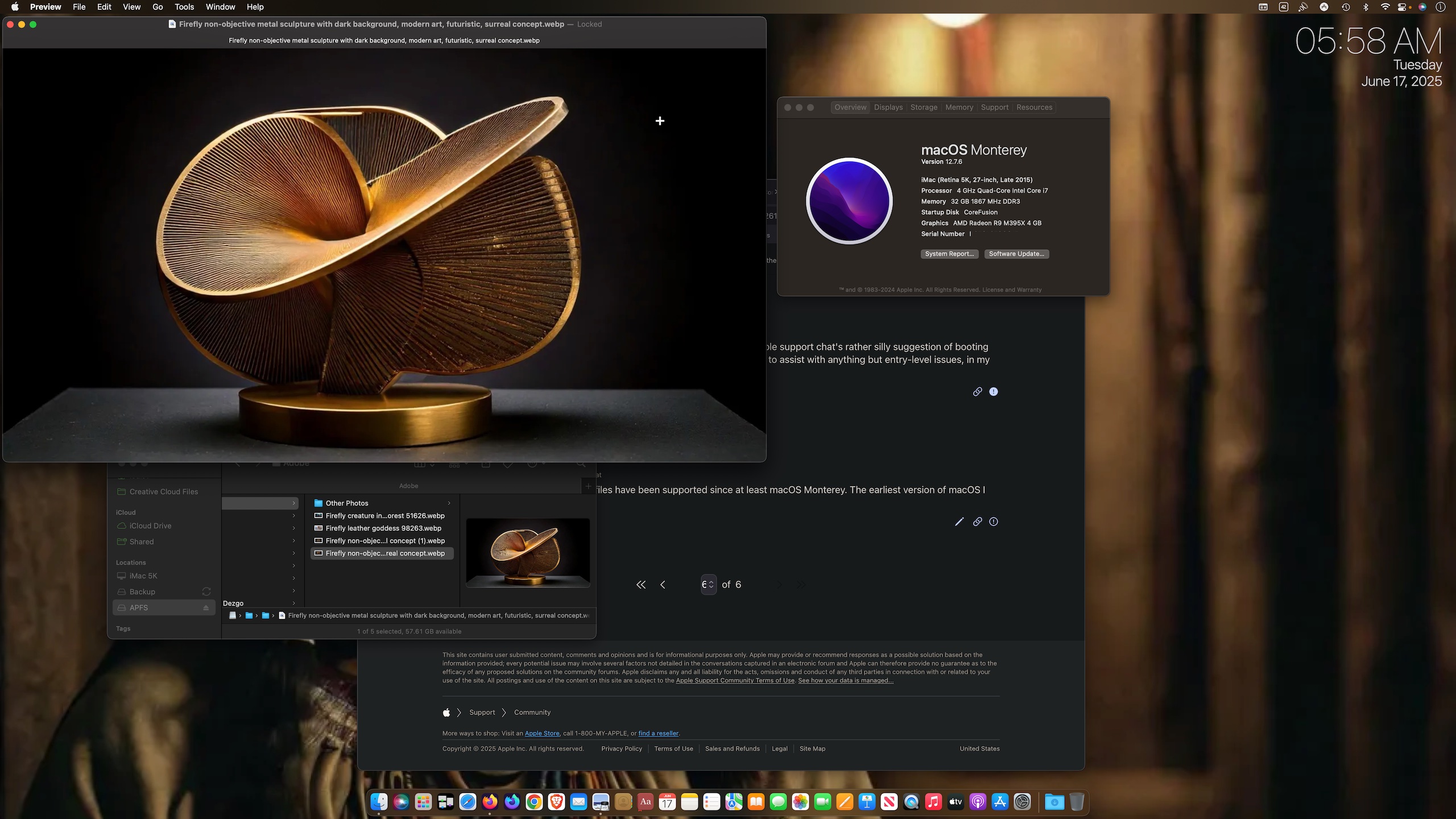Click the Time Machine menu bar icon
The height and width of the screenshot is (819, 1456).
(1346, 7)
